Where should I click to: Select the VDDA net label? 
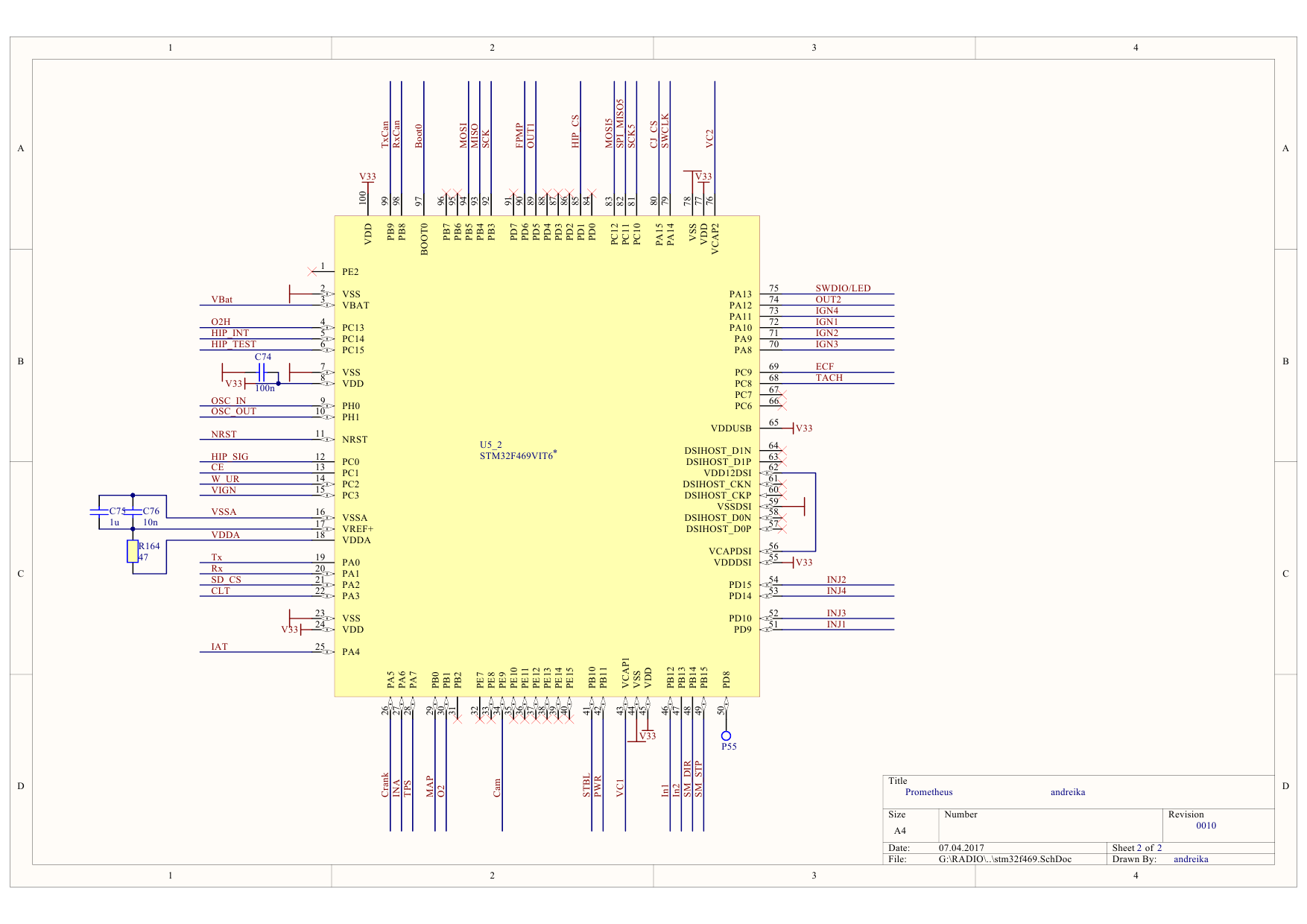point(225,535)
